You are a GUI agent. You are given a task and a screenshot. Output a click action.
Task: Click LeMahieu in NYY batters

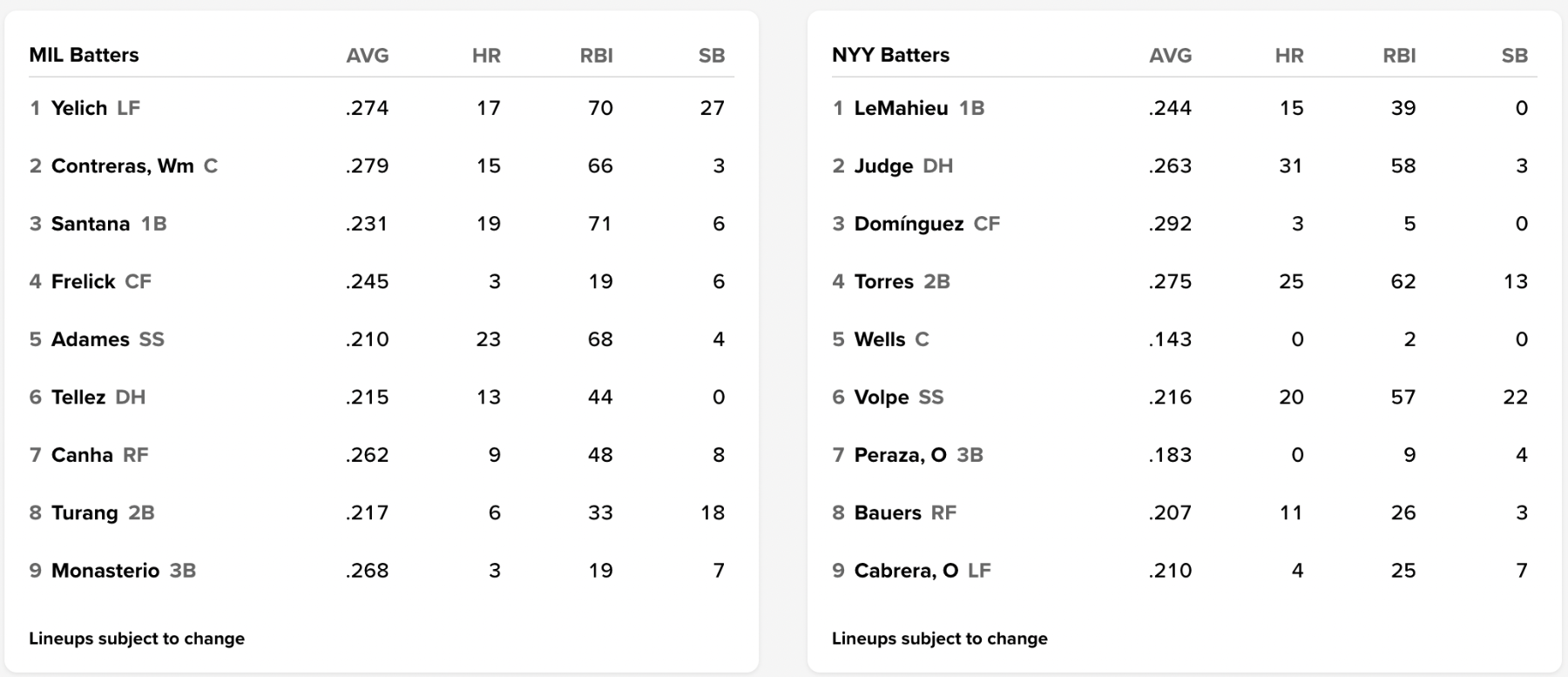[x=901, y=108]
